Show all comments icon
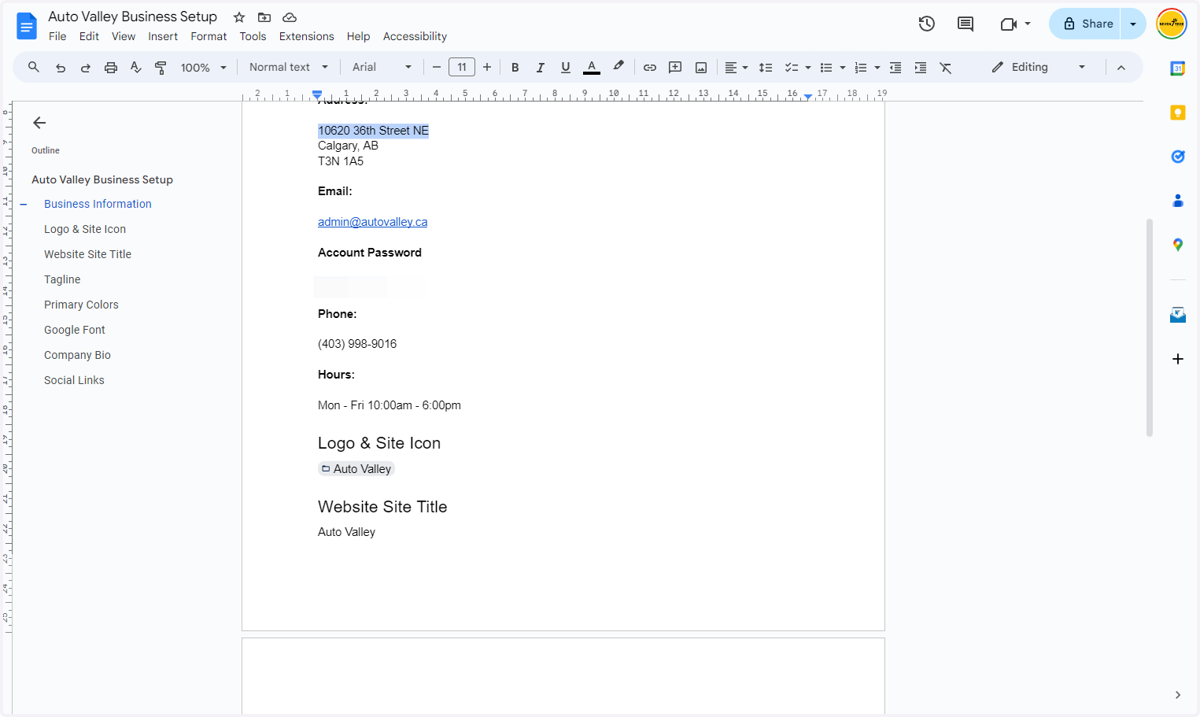The height and width of the screenshot is (717, 1200). (x=965, y=24)
